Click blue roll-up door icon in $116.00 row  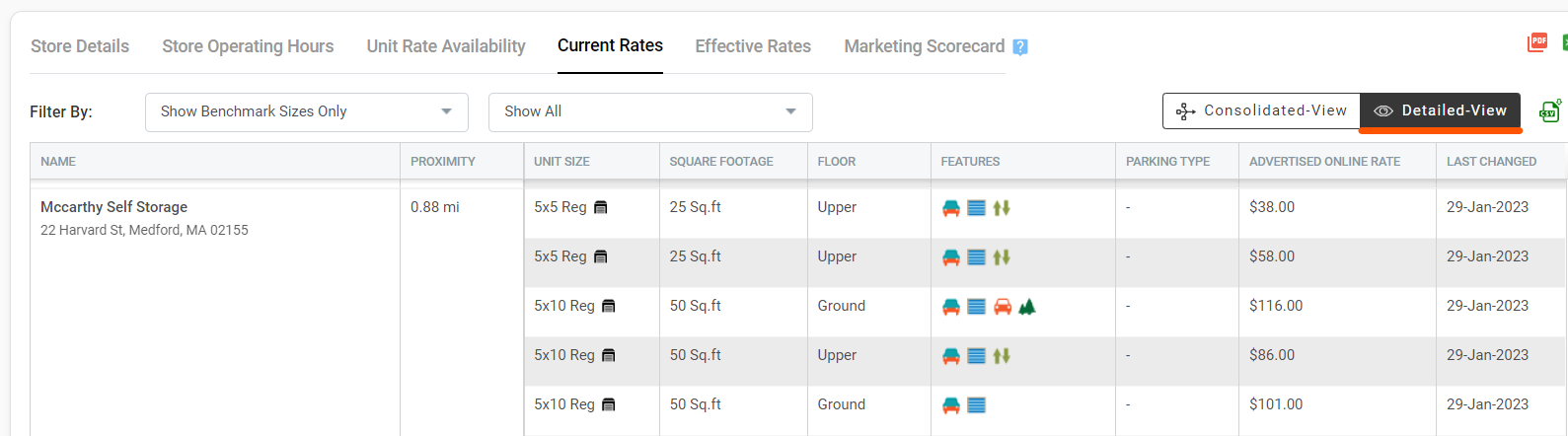coord(976,307)
